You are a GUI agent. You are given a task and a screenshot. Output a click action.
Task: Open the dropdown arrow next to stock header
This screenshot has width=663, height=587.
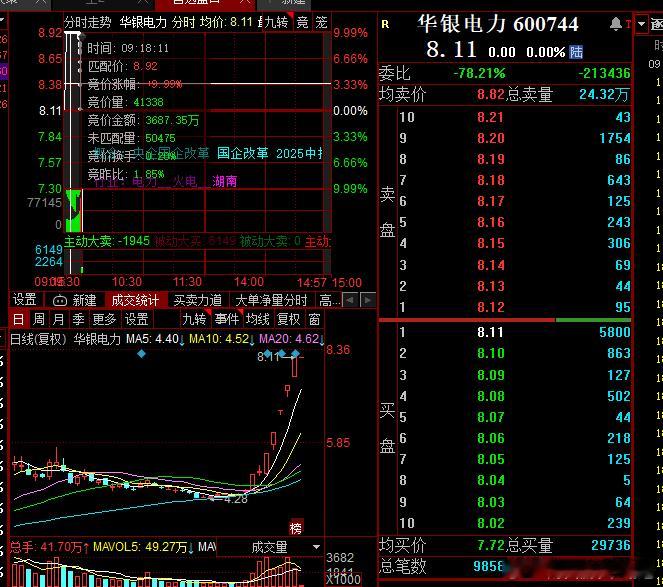pyautogui.click(x=641, y=24)
